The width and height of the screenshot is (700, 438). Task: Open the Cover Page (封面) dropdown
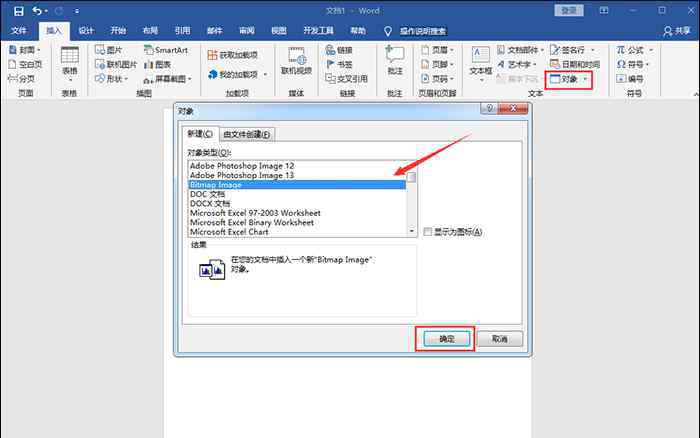pos(38,50)
